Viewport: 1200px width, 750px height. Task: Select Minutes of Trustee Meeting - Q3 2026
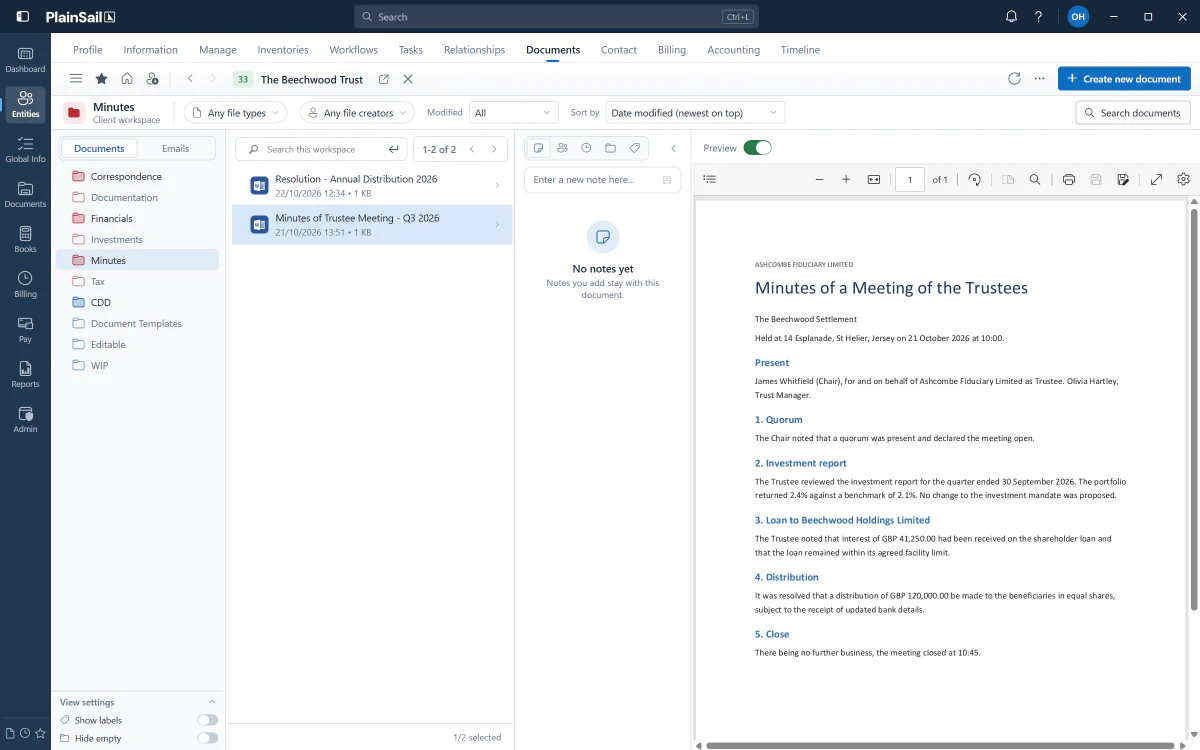[372, 225]
